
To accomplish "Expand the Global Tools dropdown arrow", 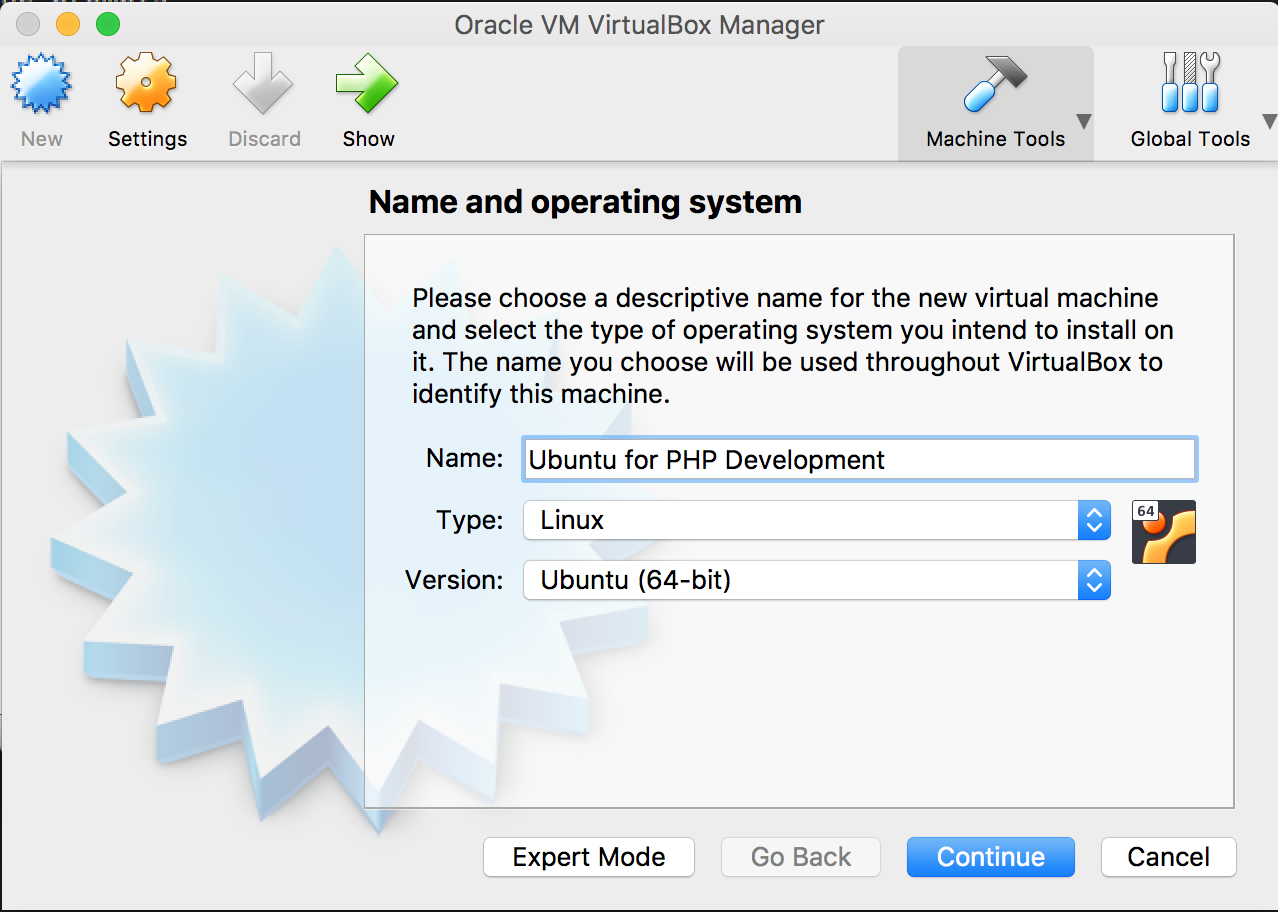I will [x=1270, y=121].
